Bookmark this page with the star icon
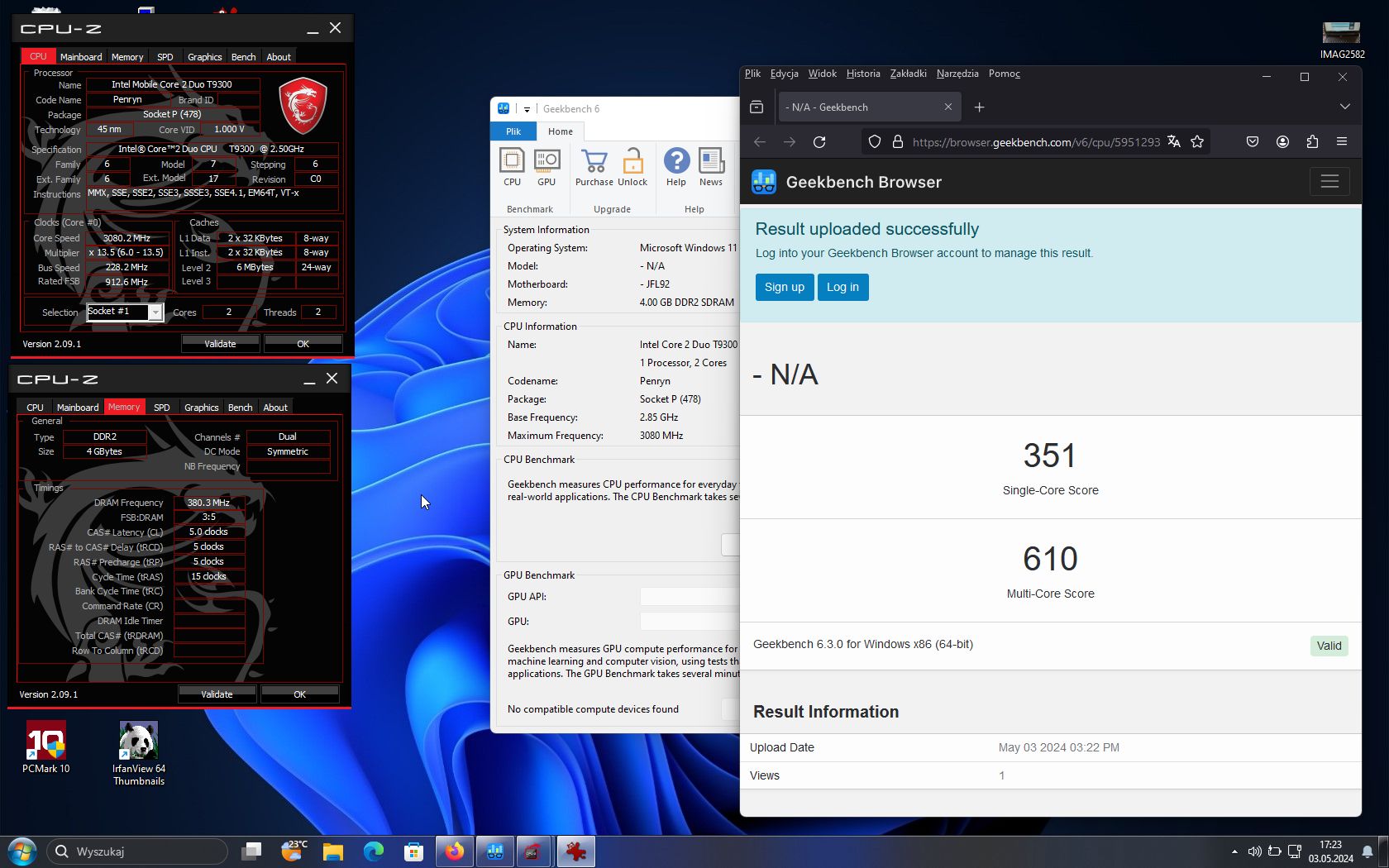 tap(1197, 142)
